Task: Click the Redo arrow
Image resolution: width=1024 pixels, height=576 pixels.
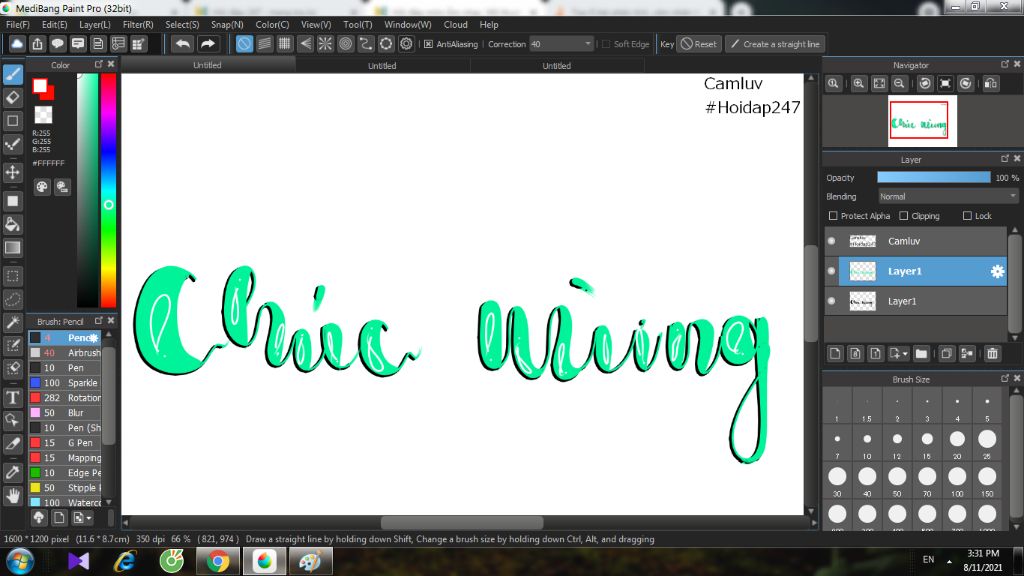Action: [x=208, y=44]
